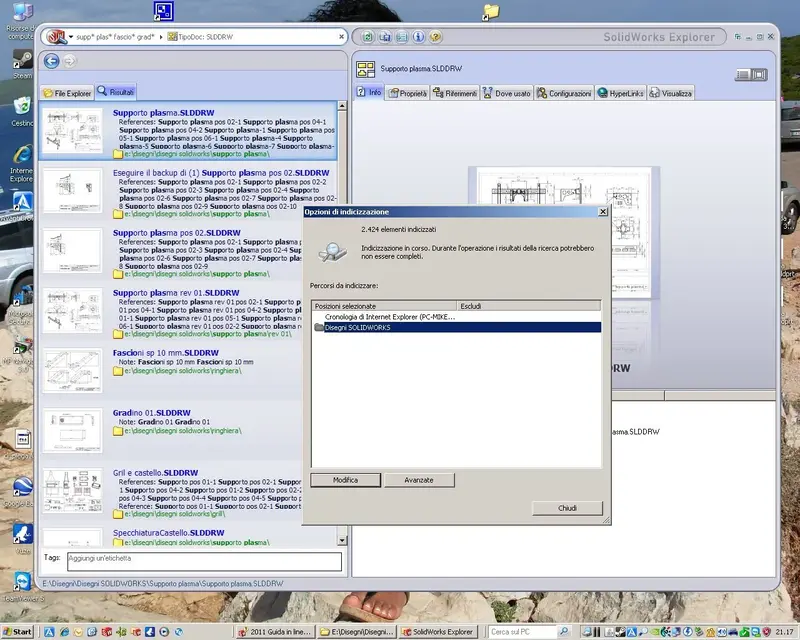Open the blue info toolbar icon
Image resolution: width=800 pixels, height=640 pixels.
418,37
